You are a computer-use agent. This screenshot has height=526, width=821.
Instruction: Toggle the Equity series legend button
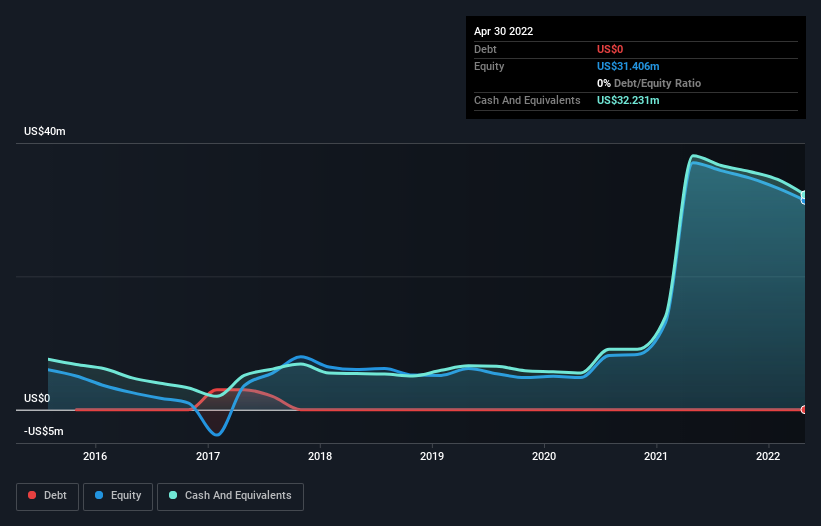pos(118,496)
